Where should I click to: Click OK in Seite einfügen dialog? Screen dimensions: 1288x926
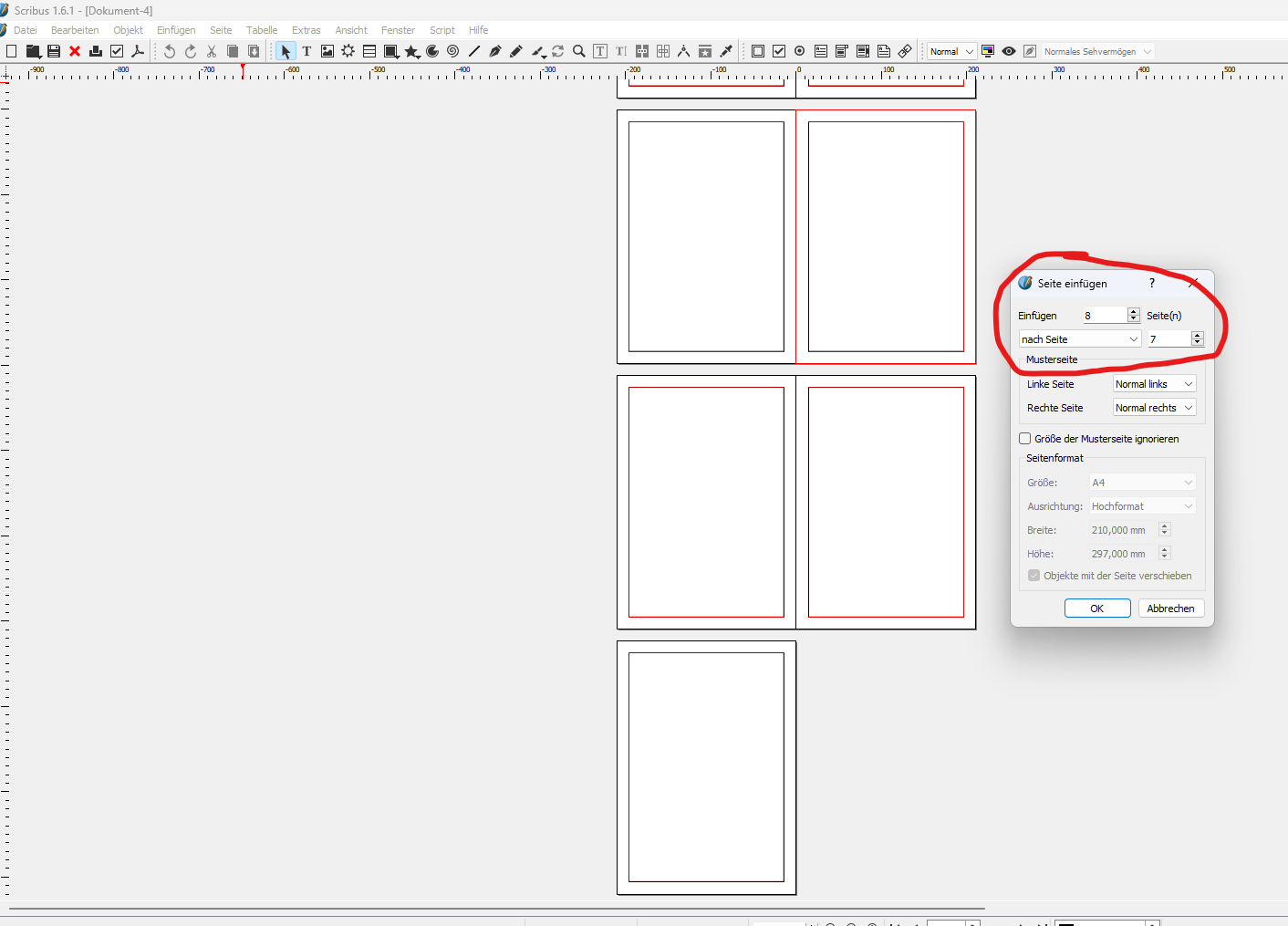(1097, 609)
